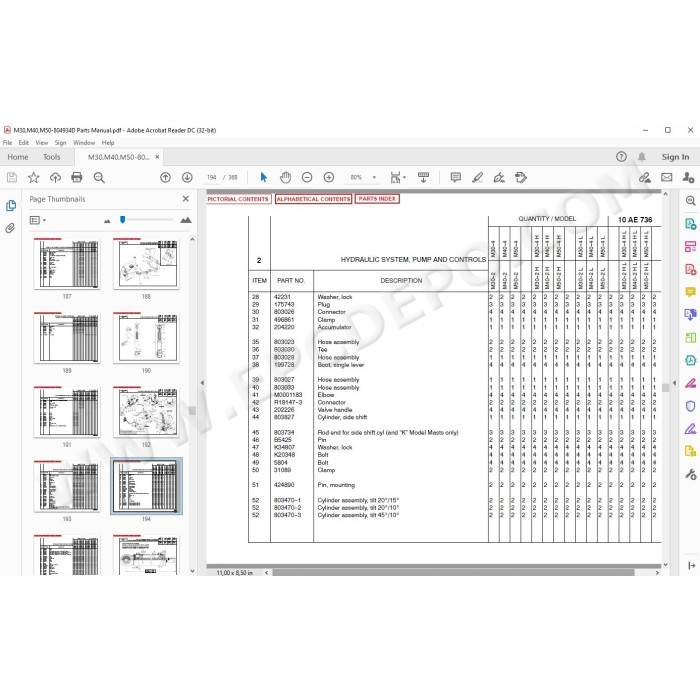The image size is (700, 700).
Task: Toggle the read mode scrolling icon
Action: (423, 178)
